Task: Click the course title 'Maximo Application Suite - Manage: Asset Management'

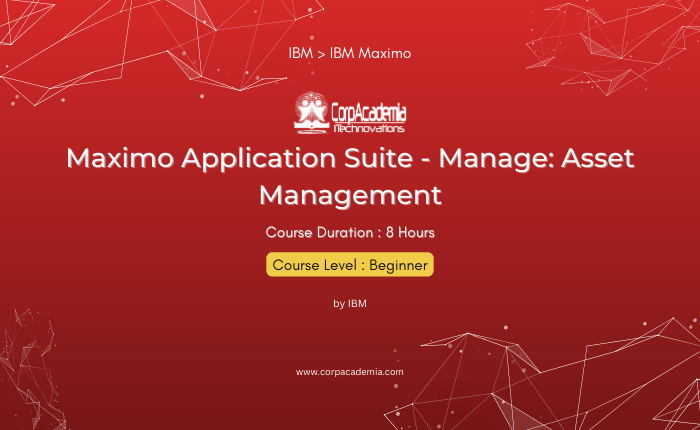Action: 350,176
